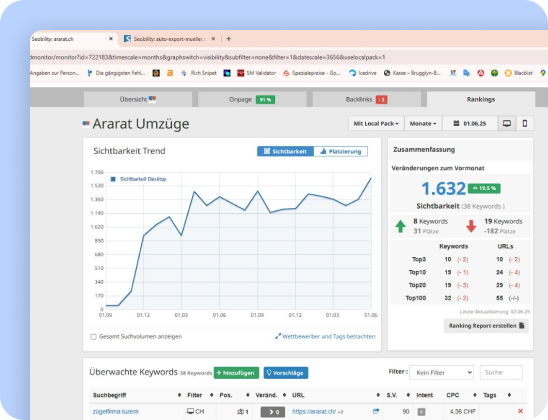Show the Sichtbarkeit graph
The height and width of the screenshot is (420, 548).
tap(286, 151)
